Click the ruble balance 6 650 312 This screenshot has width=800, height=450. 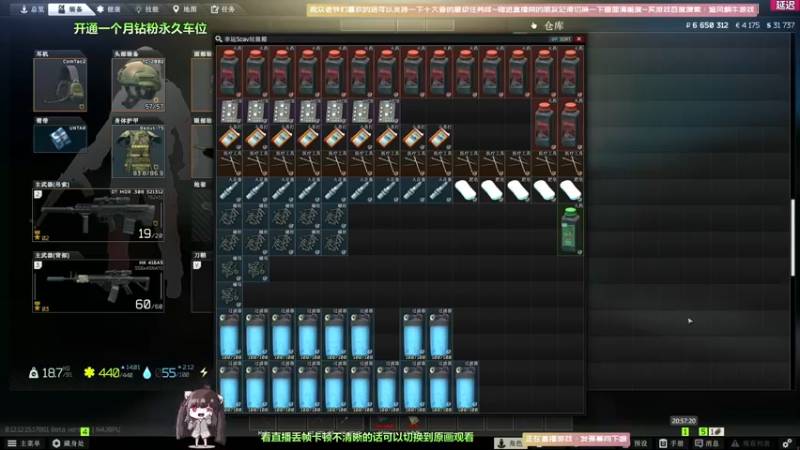(x=707, y=25)
